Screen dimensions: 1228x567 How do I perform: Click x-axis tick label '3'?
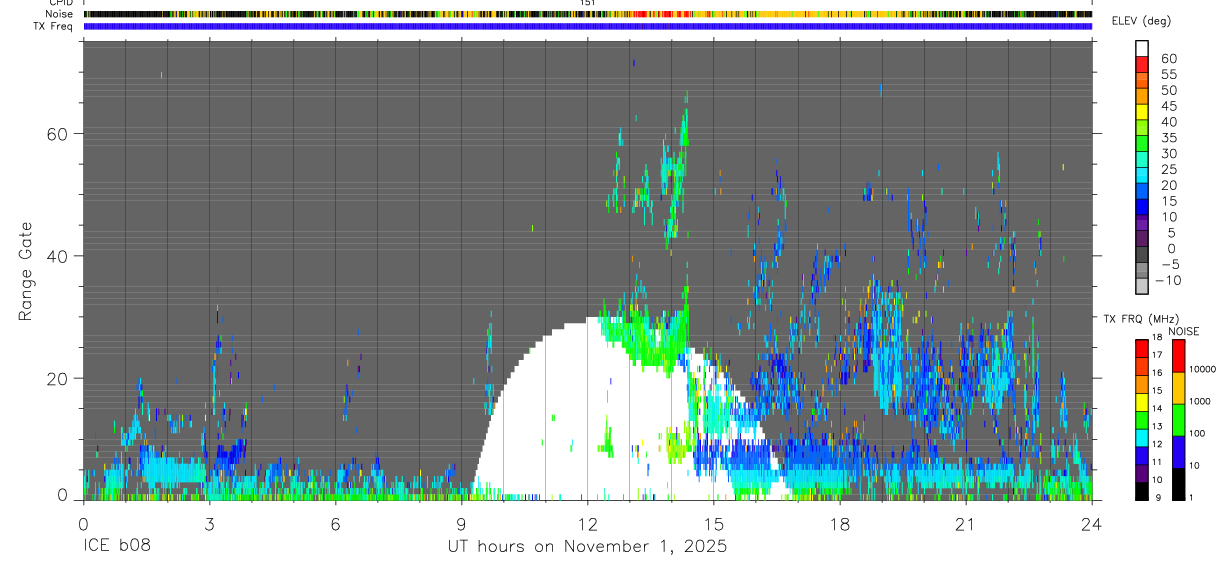209,524
